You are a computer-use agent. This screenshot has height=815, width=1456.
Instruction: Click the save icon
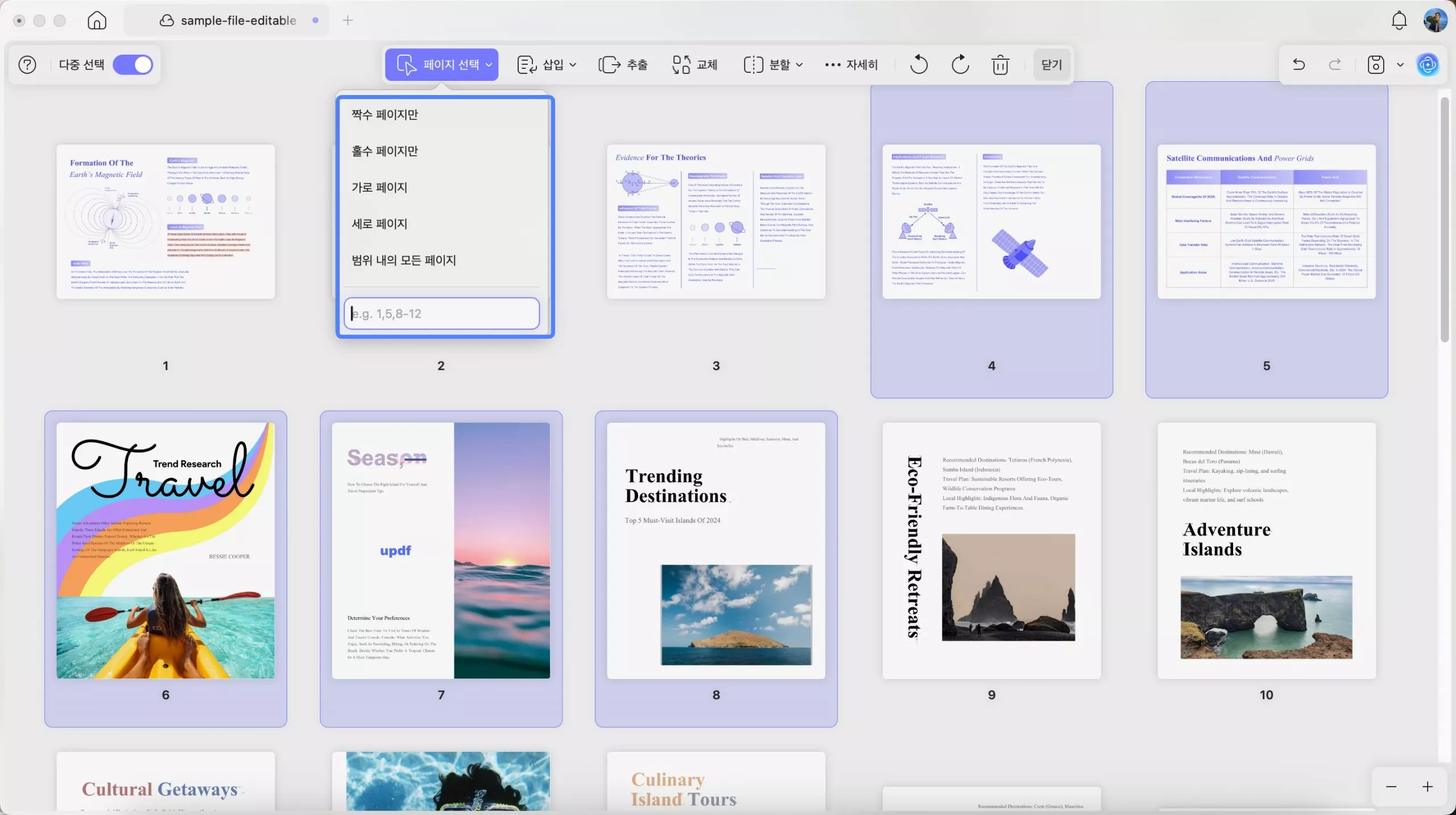[x=1375, y=65]
